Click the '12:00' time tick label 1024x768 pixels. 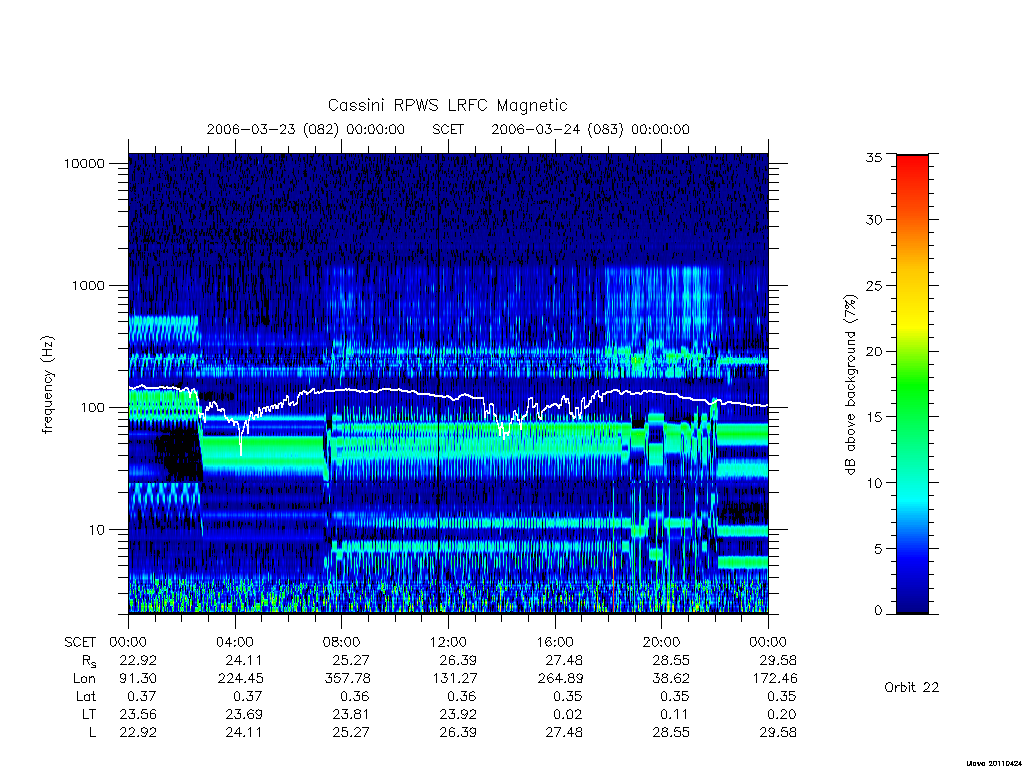point(448,642)
